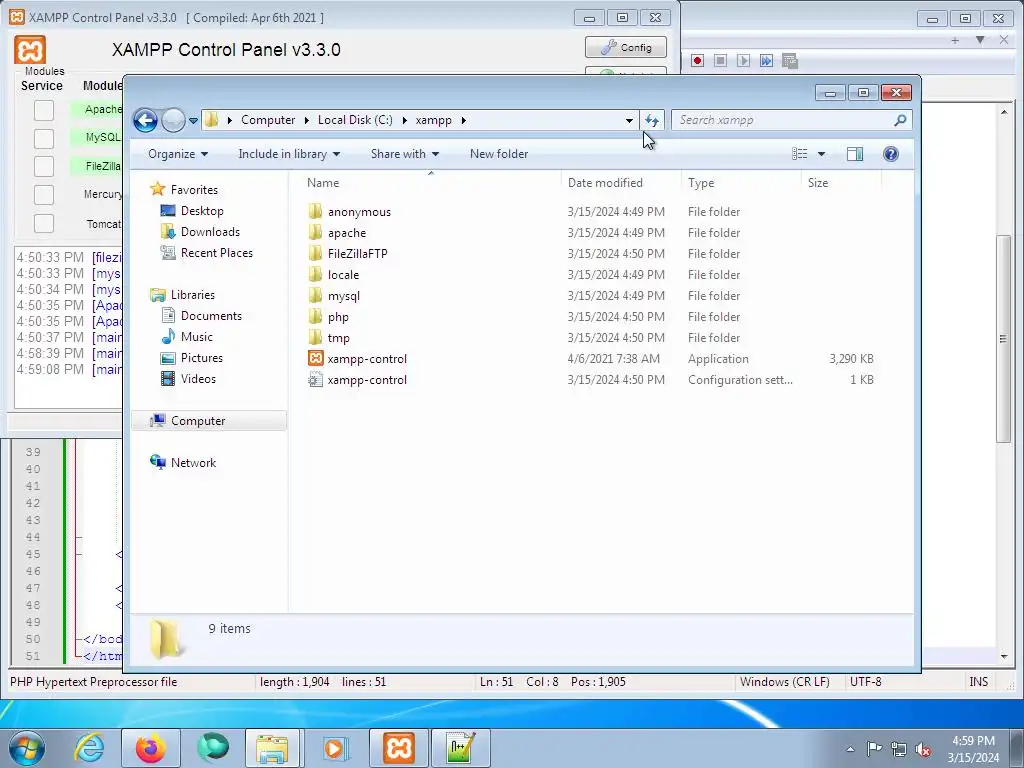
Task: Open Downloads in the navigation pane
Action: [210, 232]
